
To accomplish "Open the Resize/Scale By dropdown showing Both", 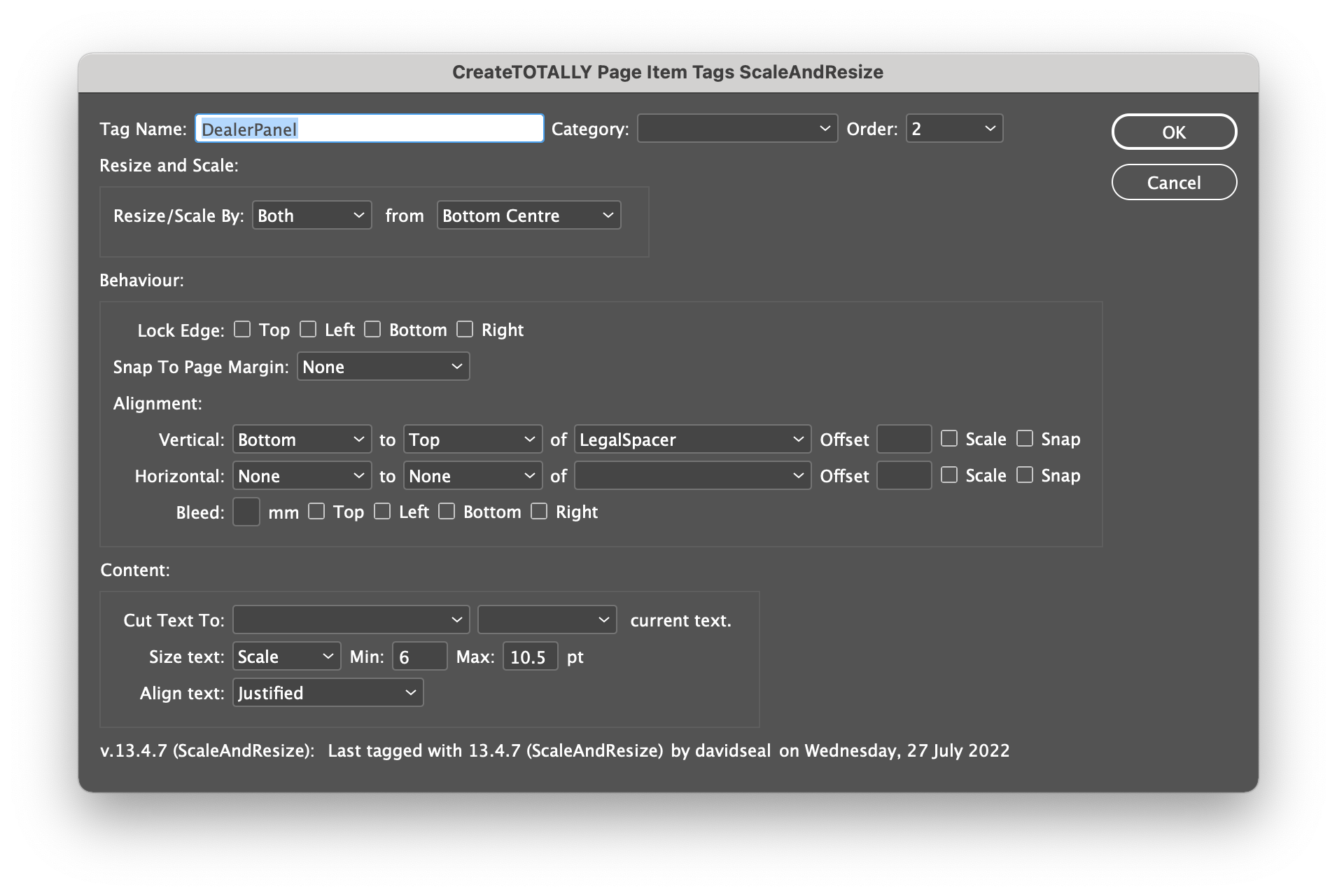I will pos(311,215).
